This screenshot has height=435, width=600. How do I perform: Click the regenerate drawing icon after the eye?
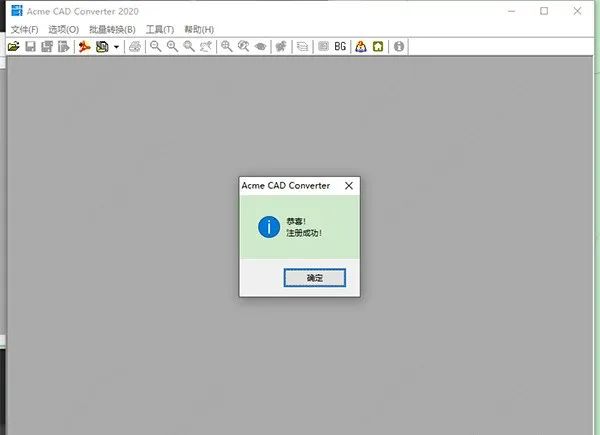(281, 47)
